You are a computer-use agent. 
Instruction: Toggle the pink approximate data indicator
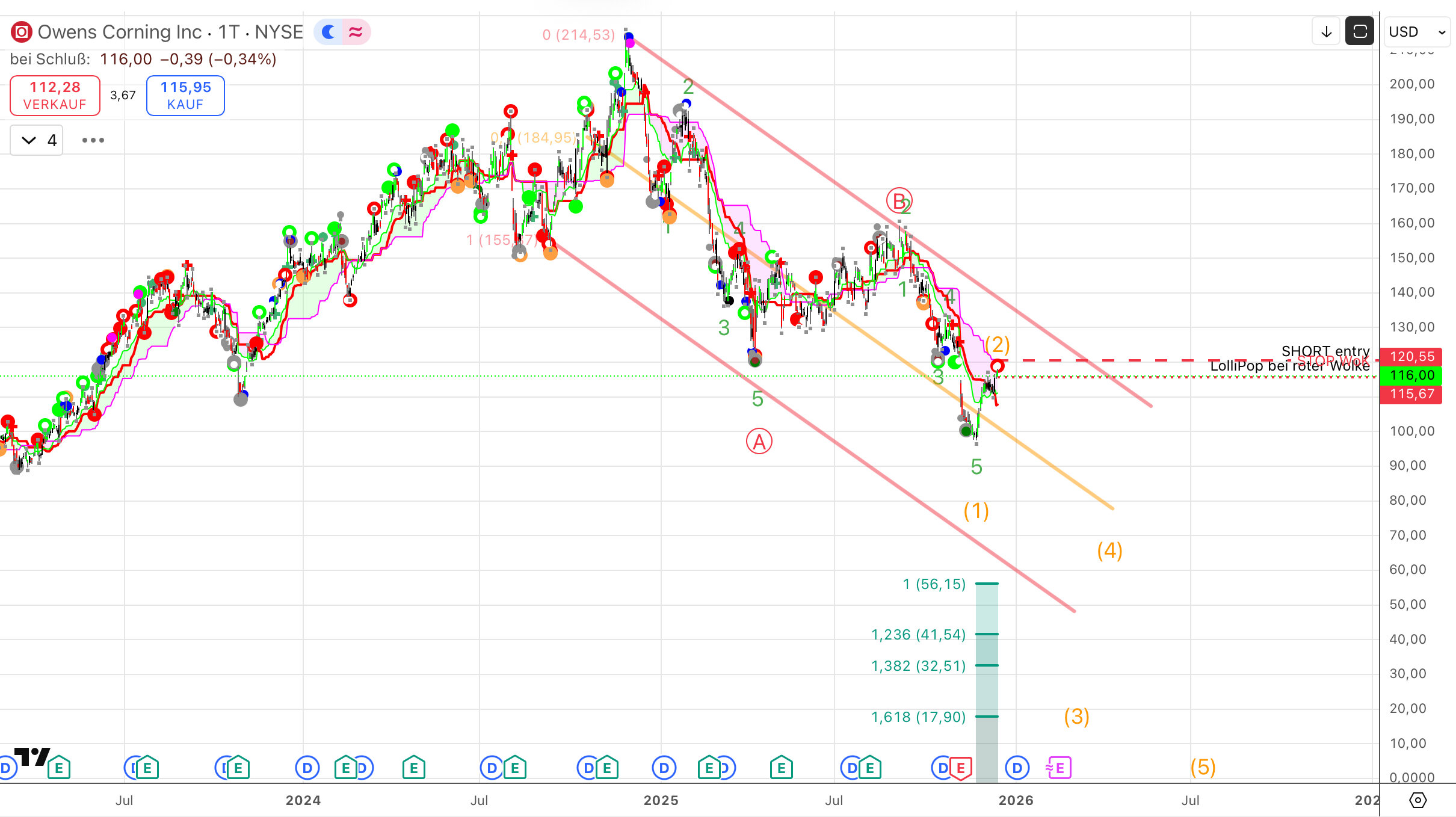[356, 32]
